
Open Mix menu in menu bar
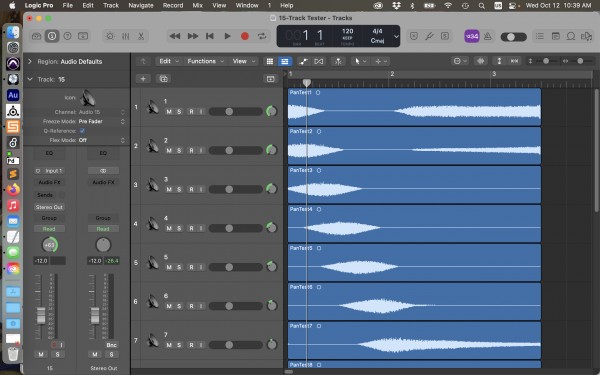[197, 5]
